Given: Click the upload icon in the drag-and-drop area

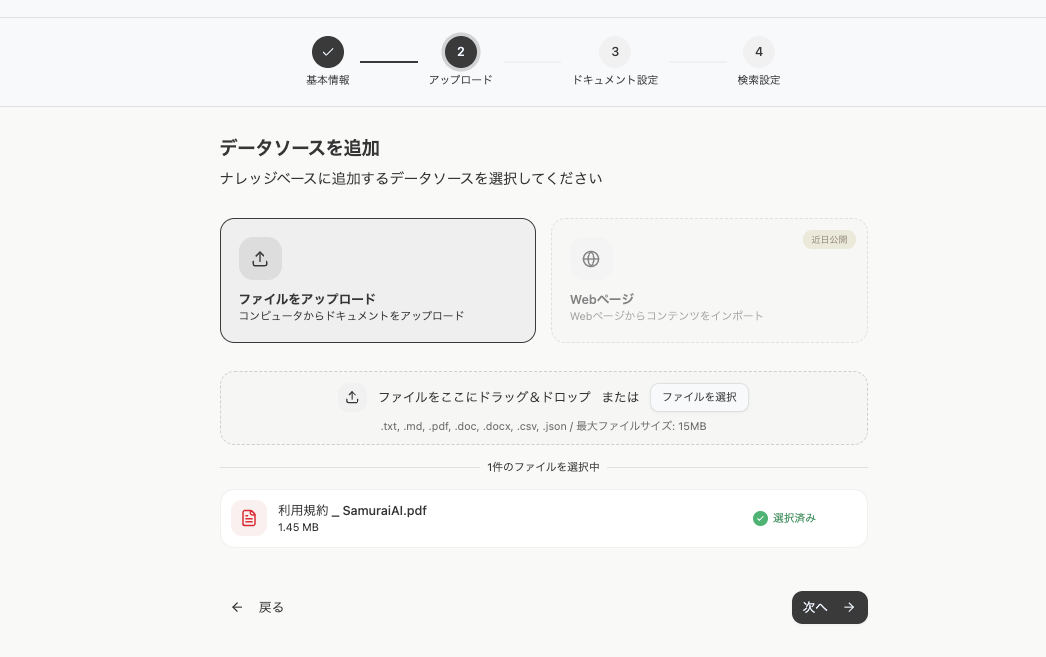Looking at the screenshot, I should pyautogui.click(x=352, y=397).
